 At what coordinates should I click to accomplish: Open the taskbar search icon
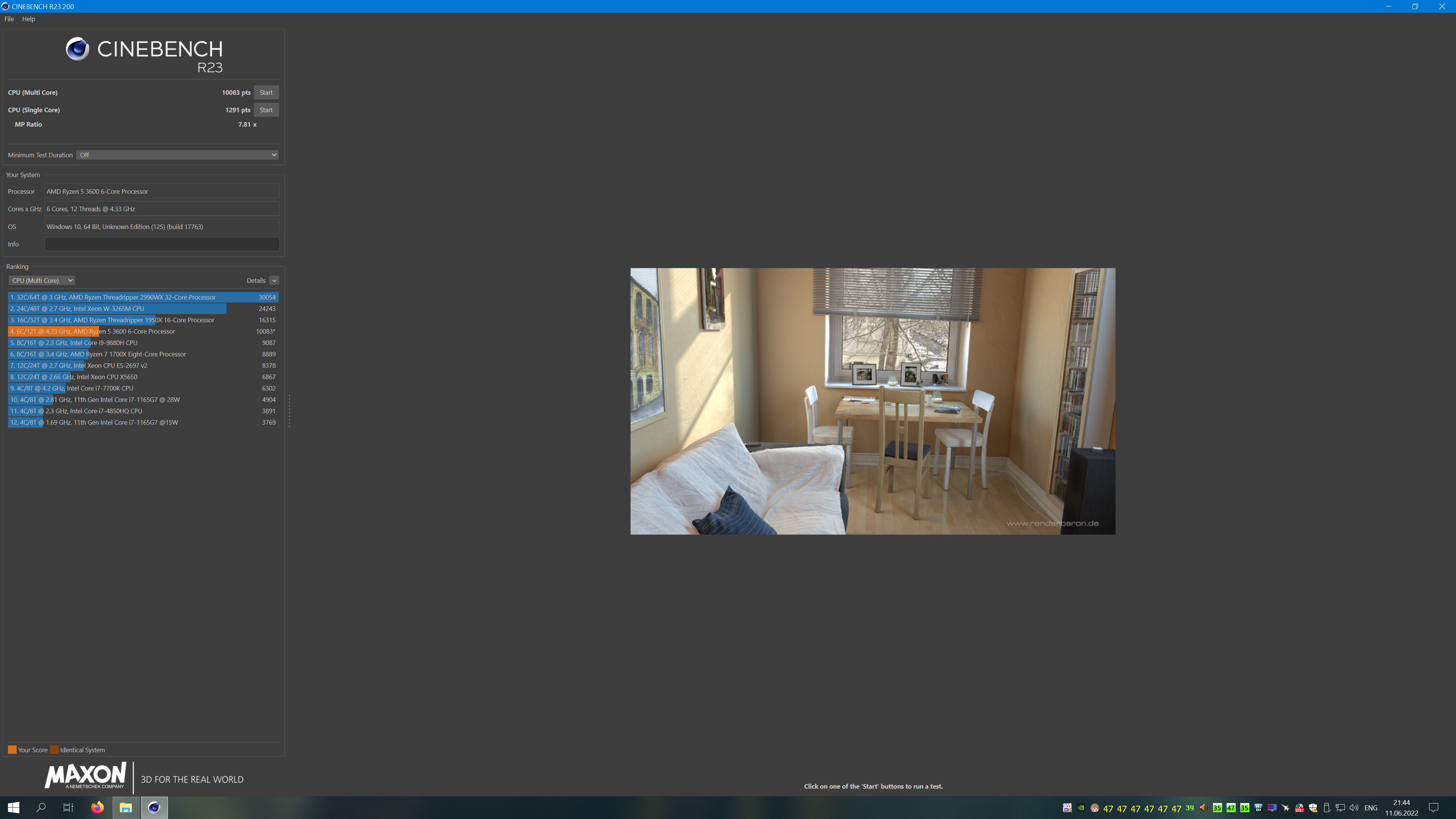(41, 808)
